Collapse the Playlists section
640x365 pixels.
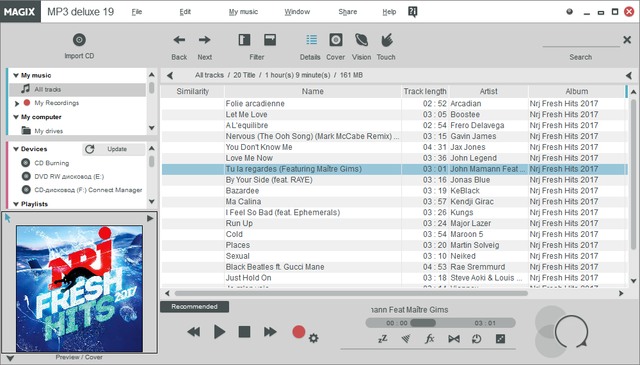point(16,204)
